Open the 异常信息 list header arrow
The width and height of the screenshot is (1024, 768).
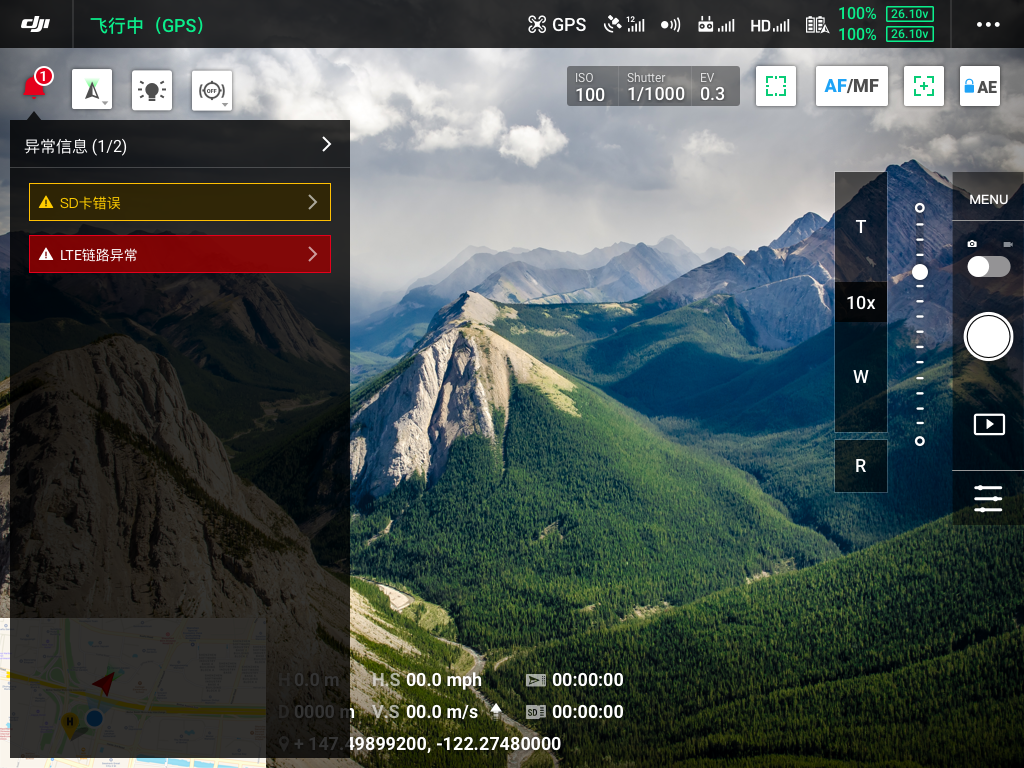pos(326,145)
